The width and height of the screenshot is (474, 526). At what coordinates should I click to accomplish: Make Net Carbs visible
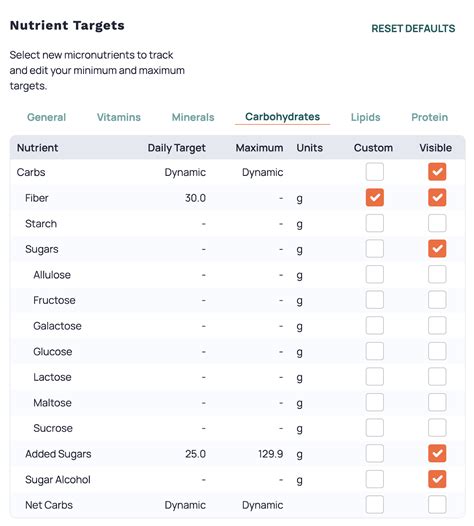pos(437,505)
